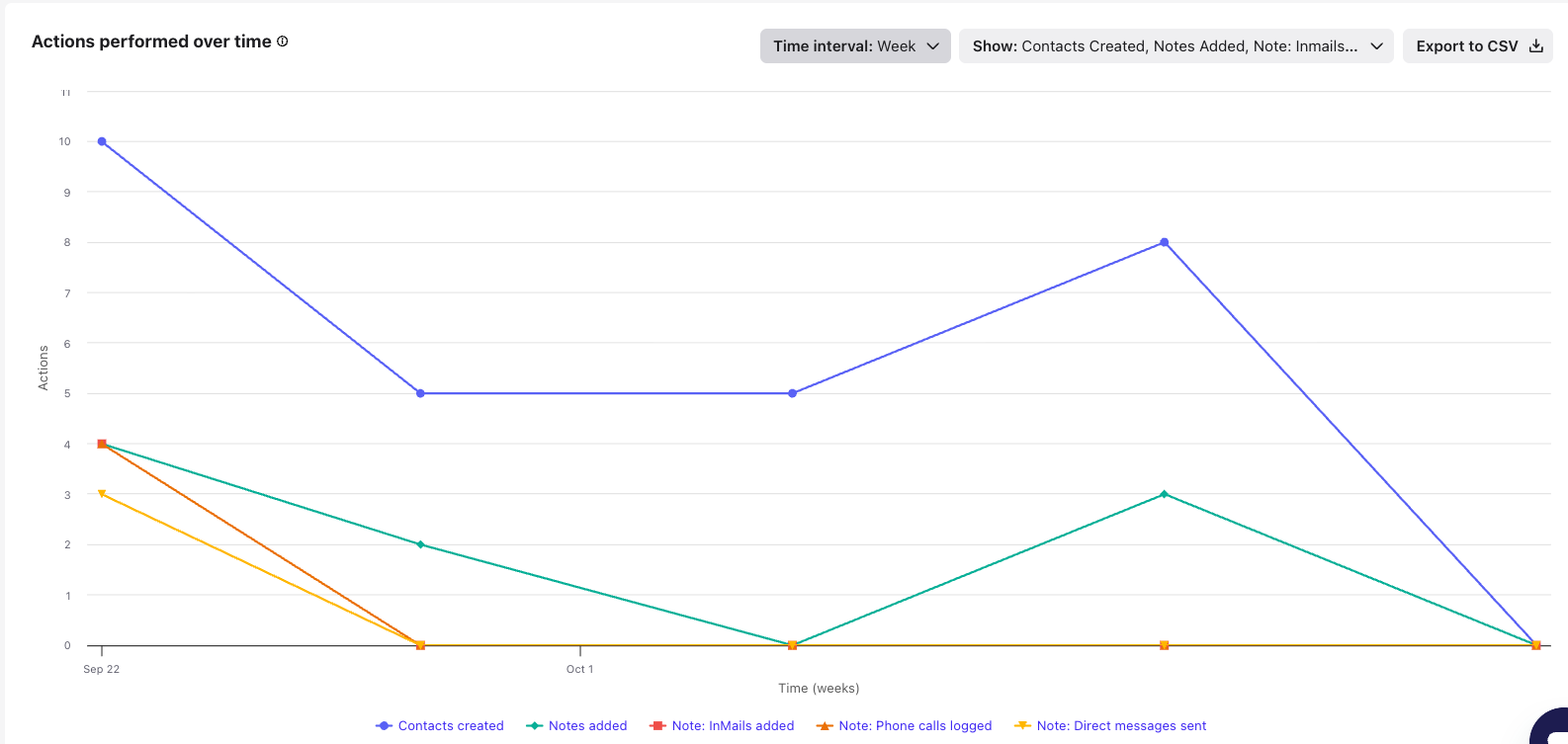Click the InMails added legend square icon
The image size is (1568, 744).
pos(657,726)
